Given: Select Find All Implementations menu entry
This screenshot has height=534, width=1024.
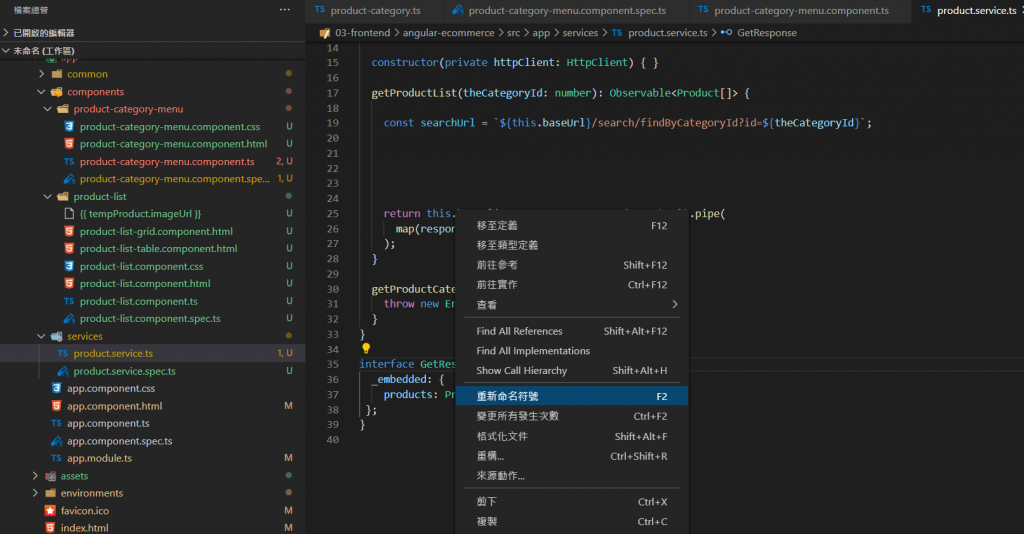Looking at the screenshot, I should pos(572,351).
